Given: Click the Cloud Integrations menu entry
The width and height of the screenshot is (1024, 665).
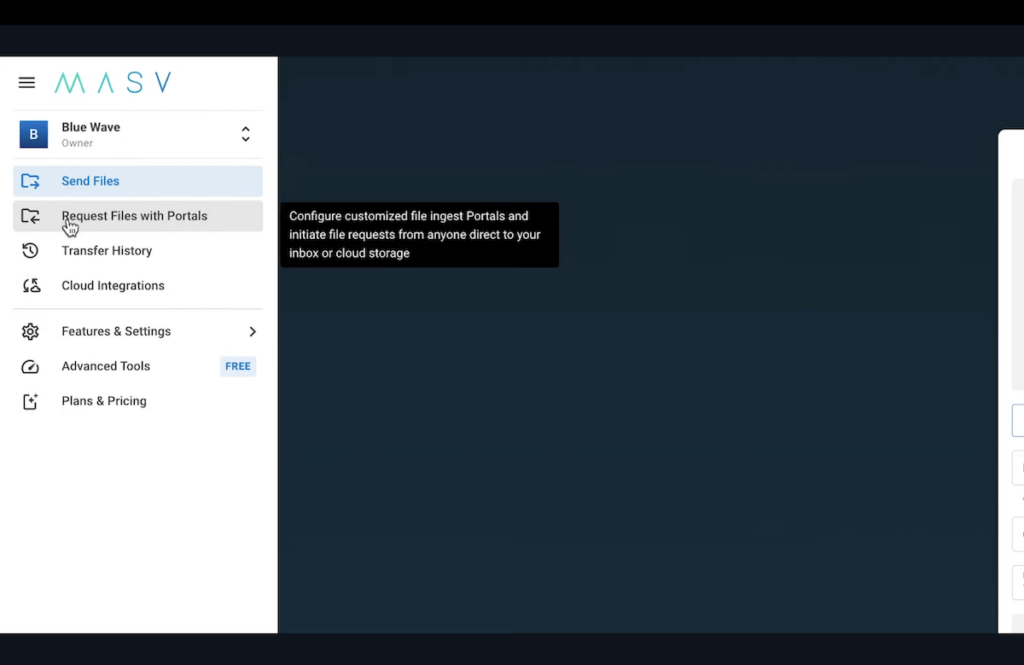Looking at the screenshot, I should coord(112,286).
